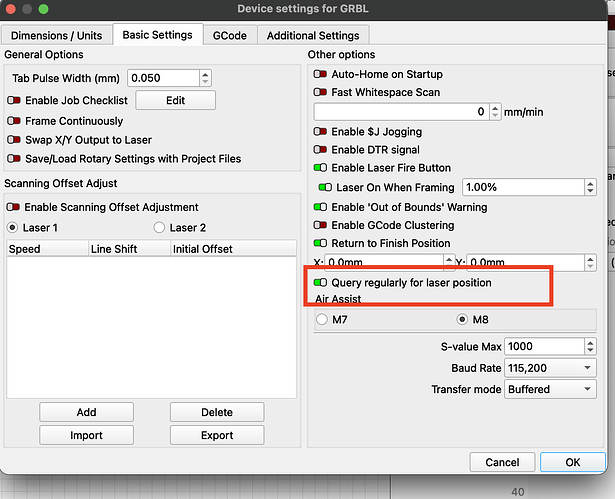This screenshot has width=615, height=499.
Task: Click the Import button
Action: (x=86, y=435)
